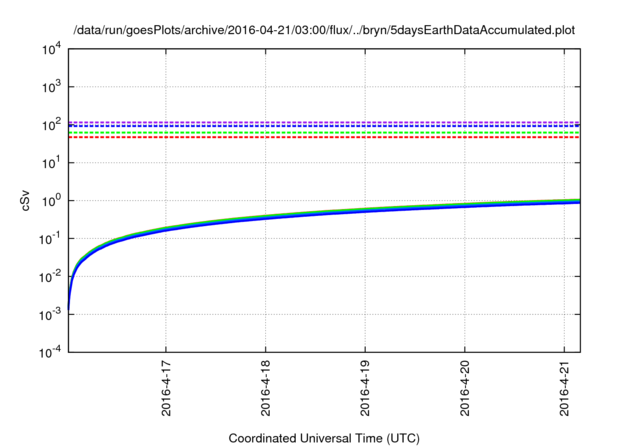The image size is (640, 448).
Task: Click the 10^-3 y-axis tick label
Action: pyautogui.click(x=50, y=315)
